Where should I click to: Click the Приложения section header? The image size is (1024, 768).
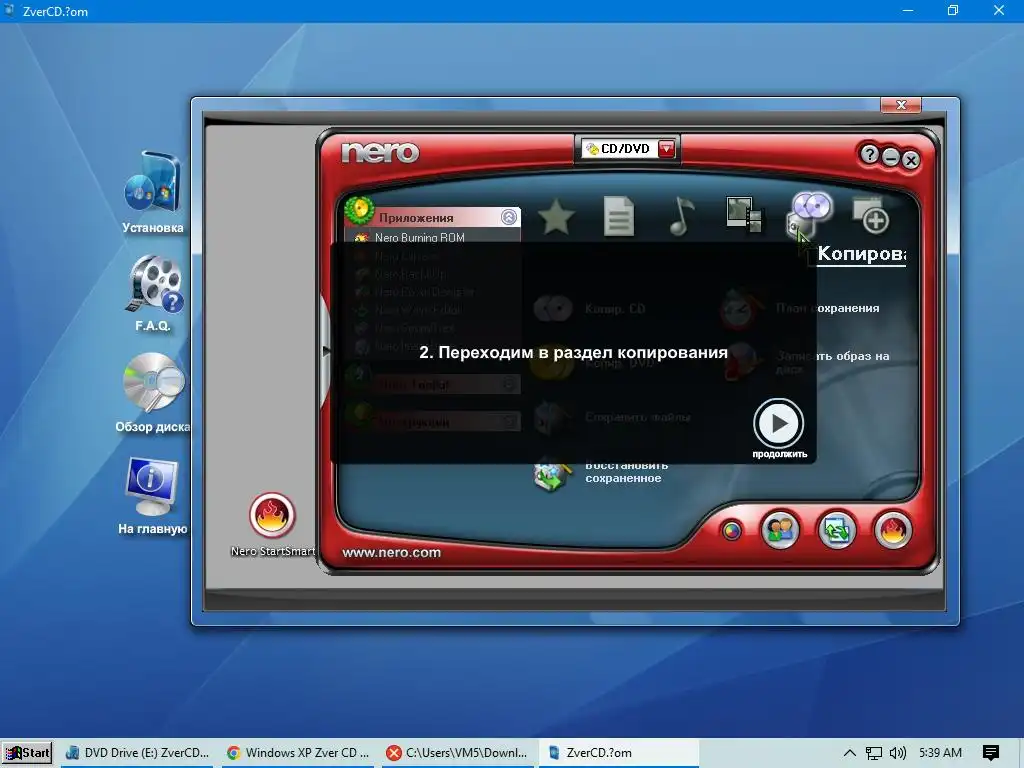pyautogui.click(x=432, y=217)
